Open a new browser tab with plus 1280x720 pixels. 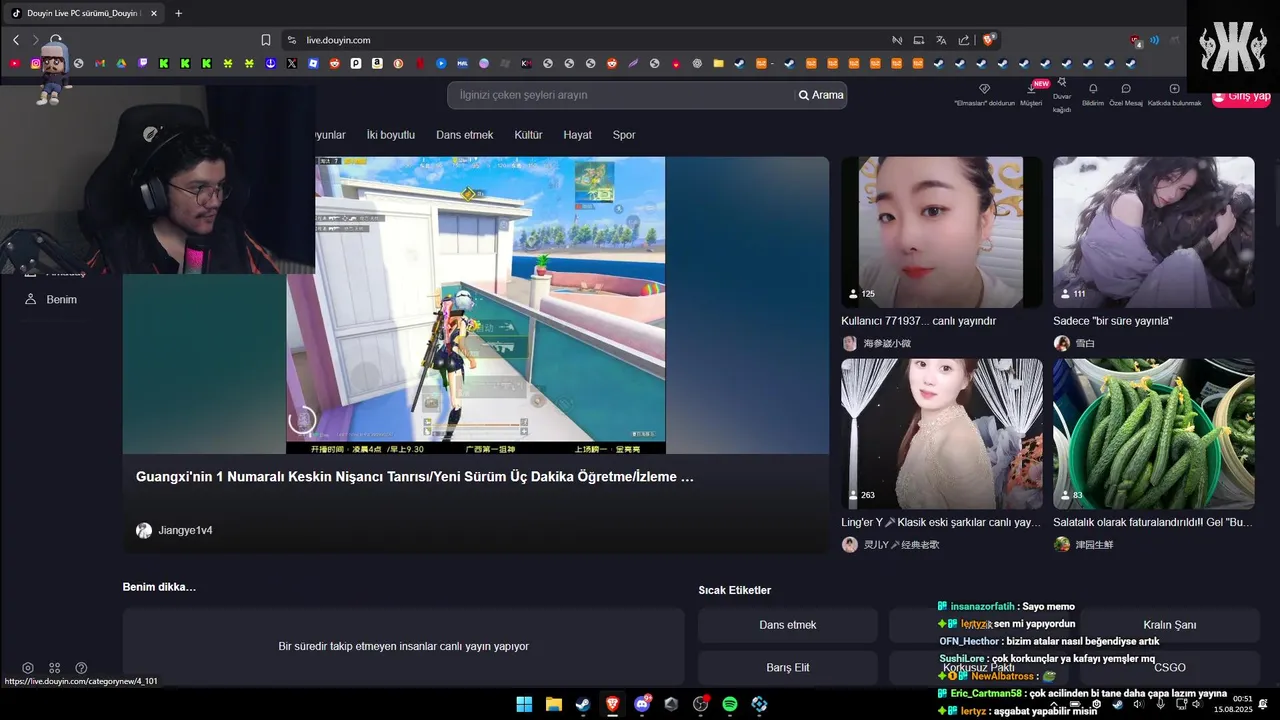(179, 13)
